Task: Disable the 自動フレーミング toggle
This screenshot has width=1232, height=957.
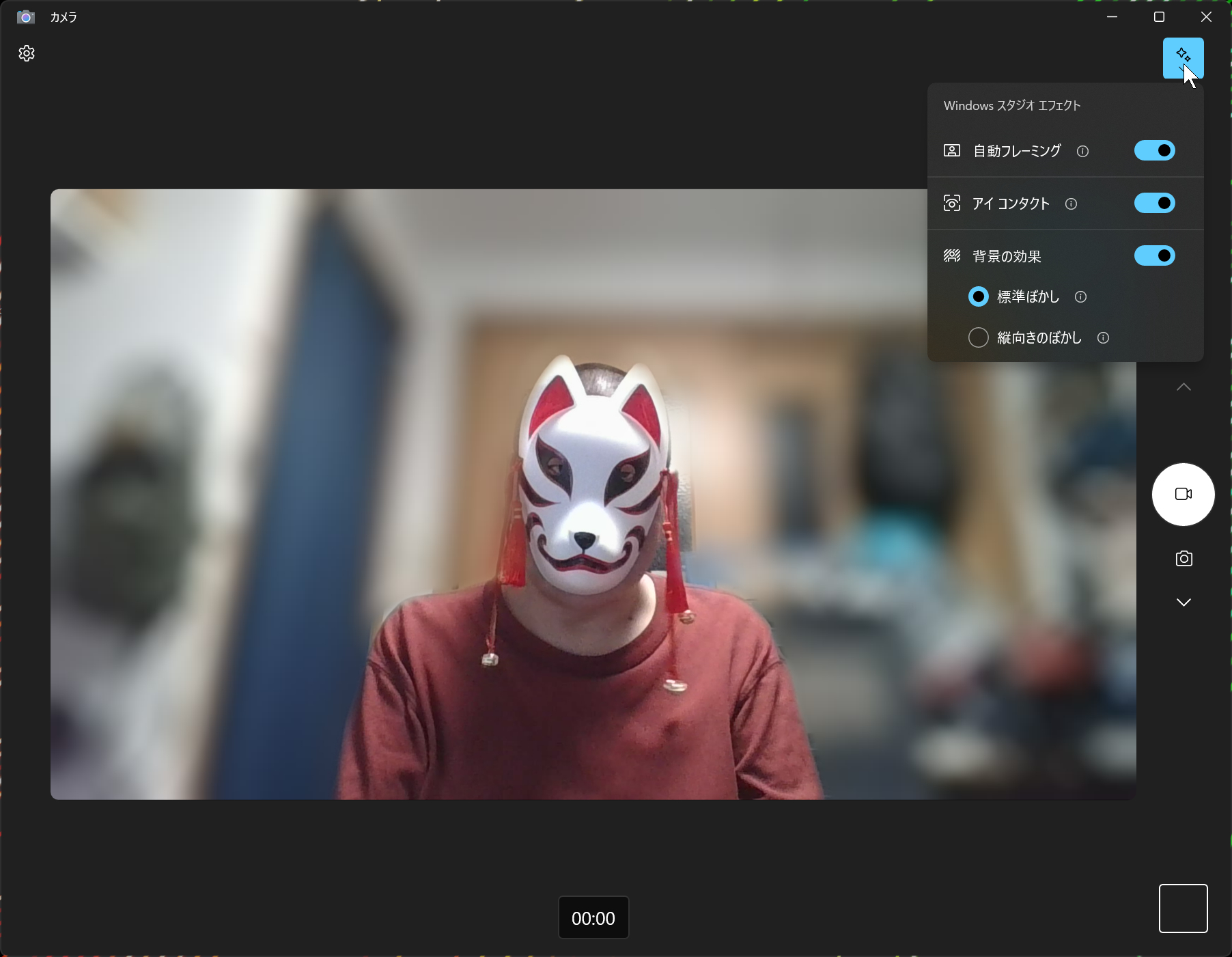Action: click(x=1154, y=150)
